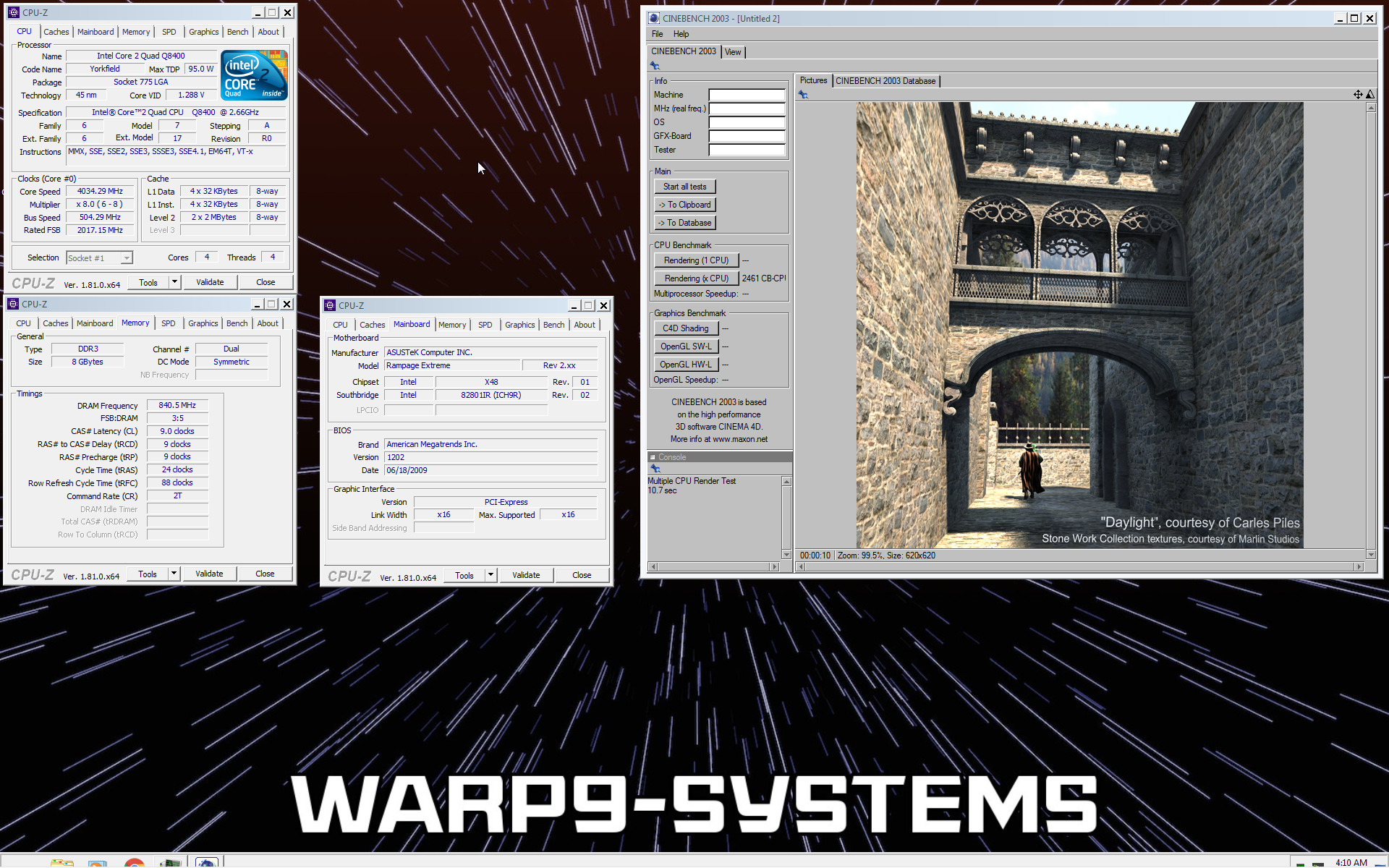Open the Help menu in CINEBENCH
Viewport: 1389px width, 868px height.
click(681, 34)
